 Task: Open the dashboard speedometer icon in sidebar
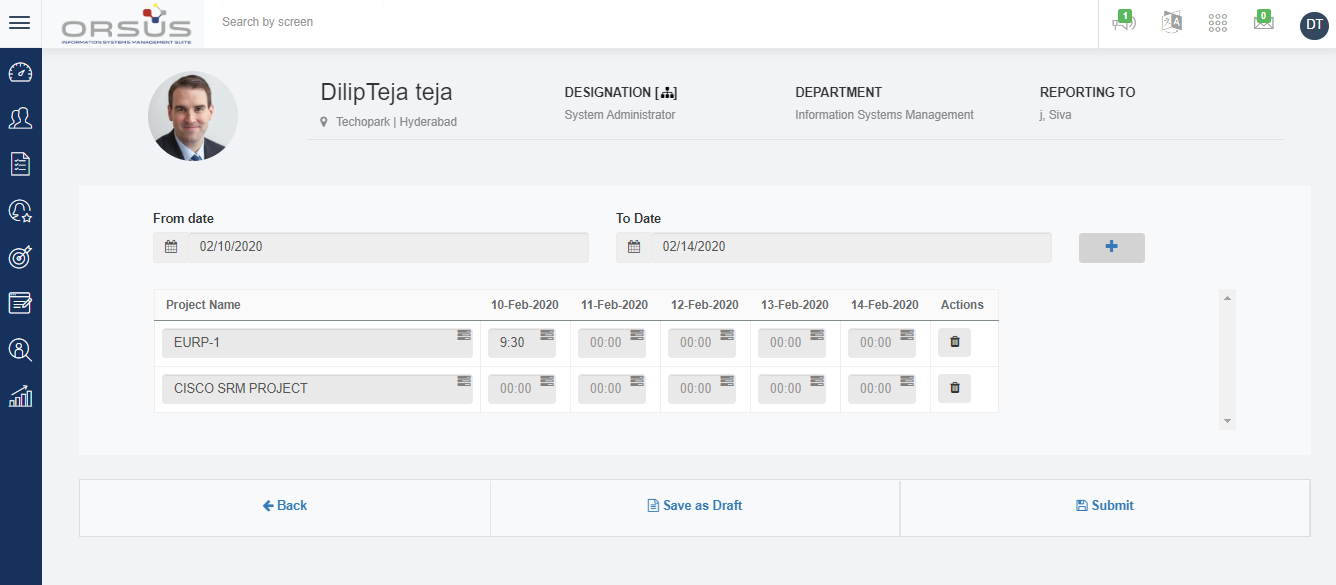(x=20, y=73)
